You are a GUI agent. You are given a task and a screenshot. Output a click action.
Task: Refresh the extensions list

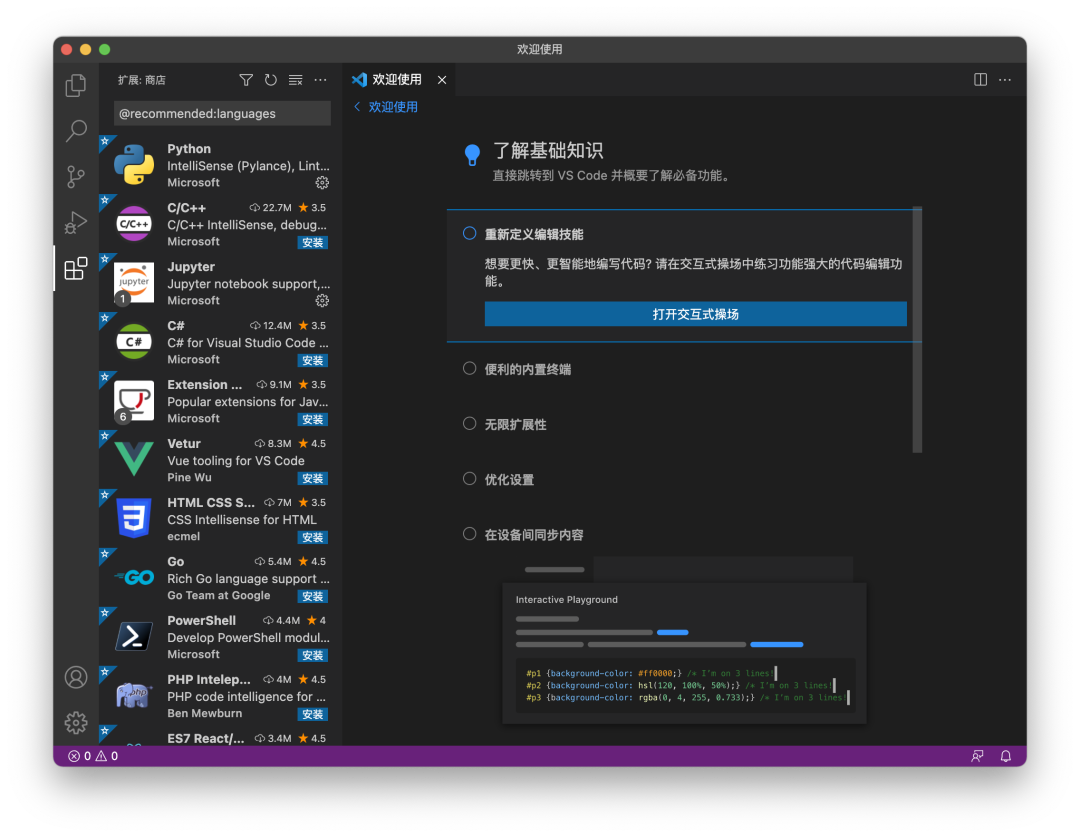click(271, 80)
